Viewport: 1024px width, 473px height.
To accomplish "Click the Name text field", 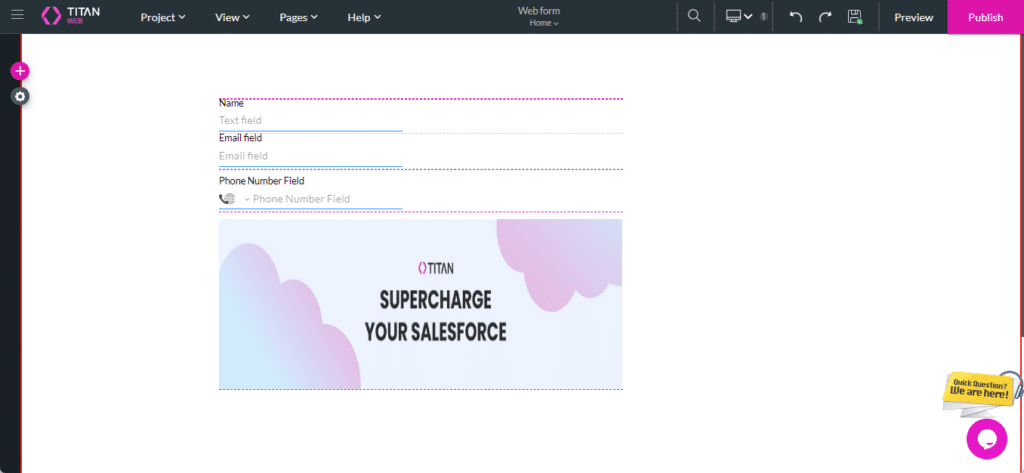I will pos(310,121).
